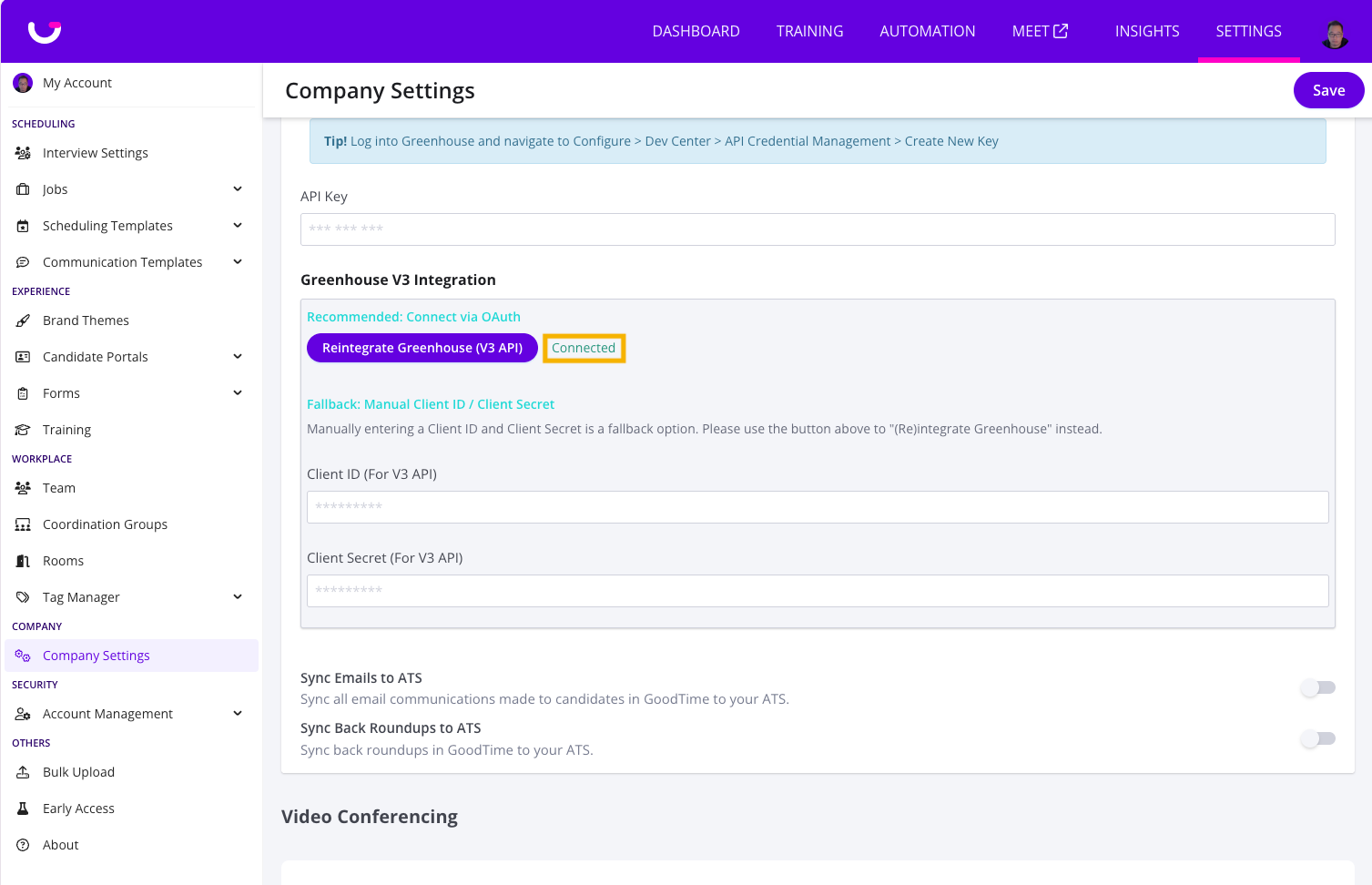The height and width of the screenshot is (885, 1372).
Task: Open the About page
Action: [60, 845]
